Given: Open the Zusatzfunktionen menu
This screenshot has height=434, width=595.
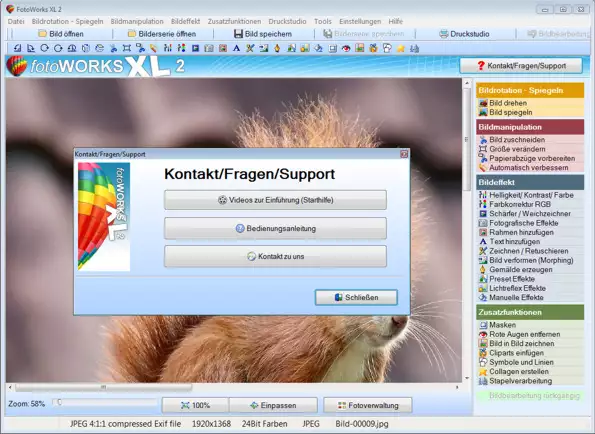Looking at the screenshot, I should tap(234, 22).
